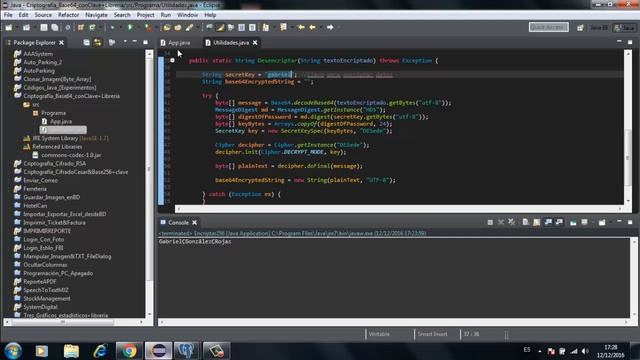Remove Launch with console X icon
This screenshot has height=360, width=640.
pyautogui.click(x=501, y=222)
